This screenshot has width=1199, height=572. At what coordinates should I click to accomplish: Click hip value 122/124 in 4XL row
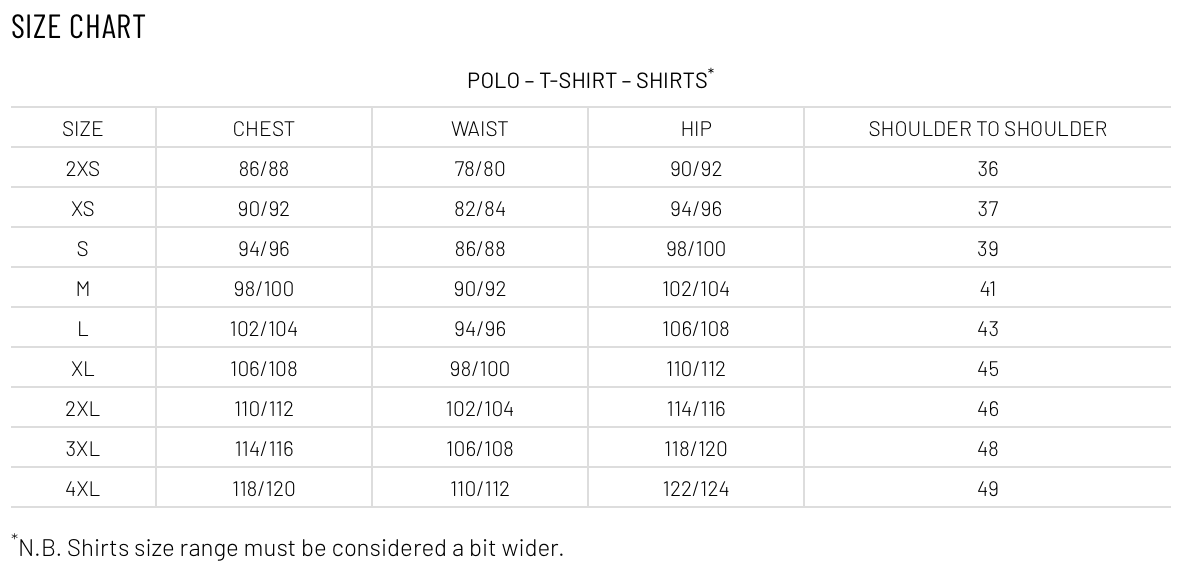pyautogui.click(x=696, y=489)
